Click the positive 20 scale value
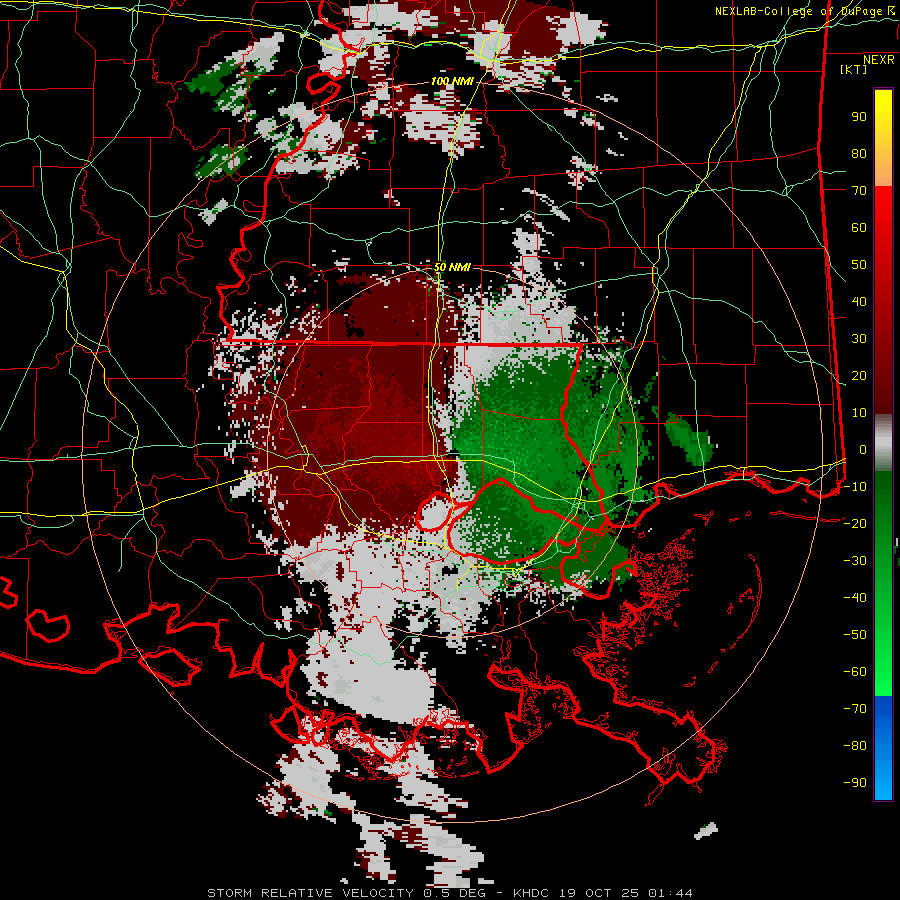Image resolution: width=900 pixels, height=900 pixels. 859,375
